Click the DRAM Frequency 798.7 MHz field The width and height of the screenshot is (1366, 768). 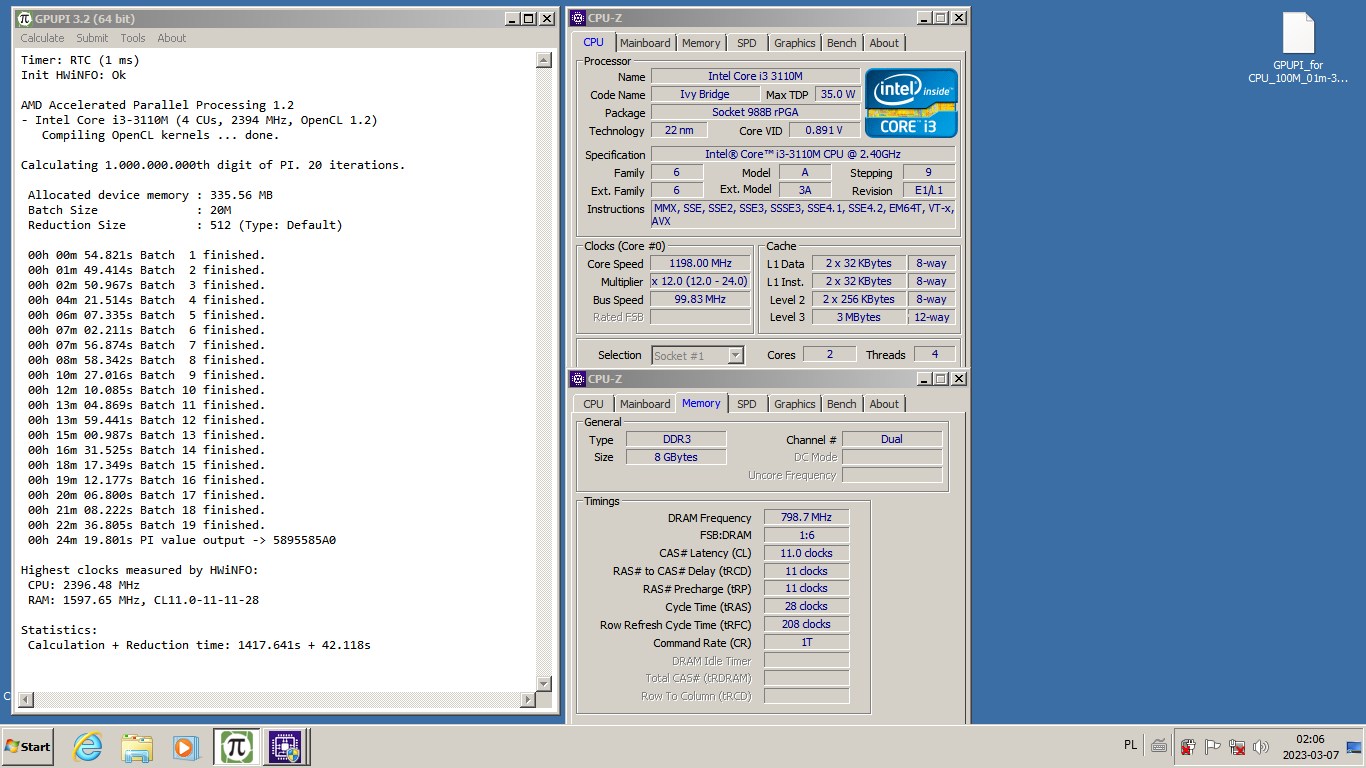click(806, 517)
